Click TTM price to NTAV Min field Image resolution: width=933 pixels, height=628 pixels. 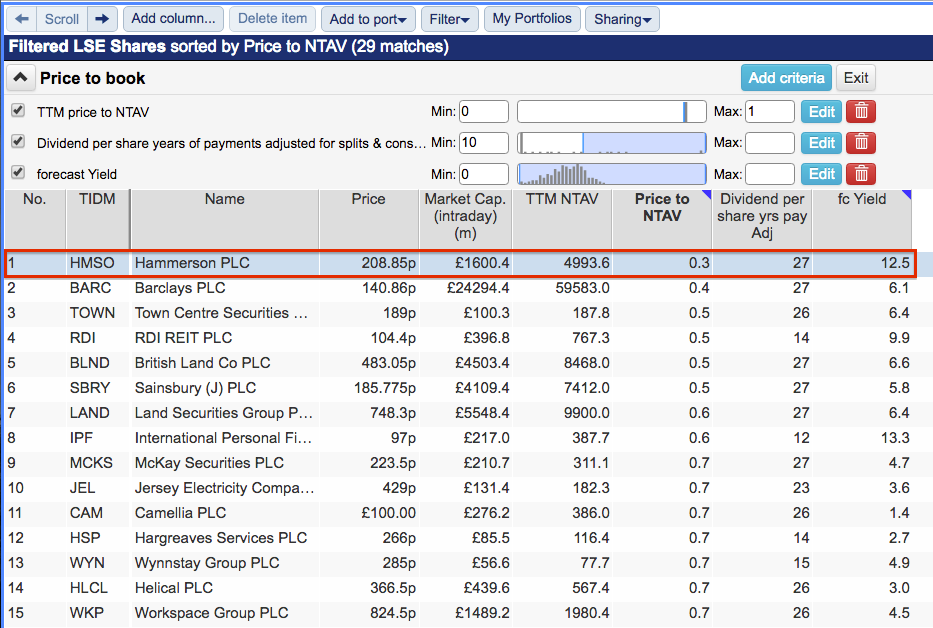[484, 111]
